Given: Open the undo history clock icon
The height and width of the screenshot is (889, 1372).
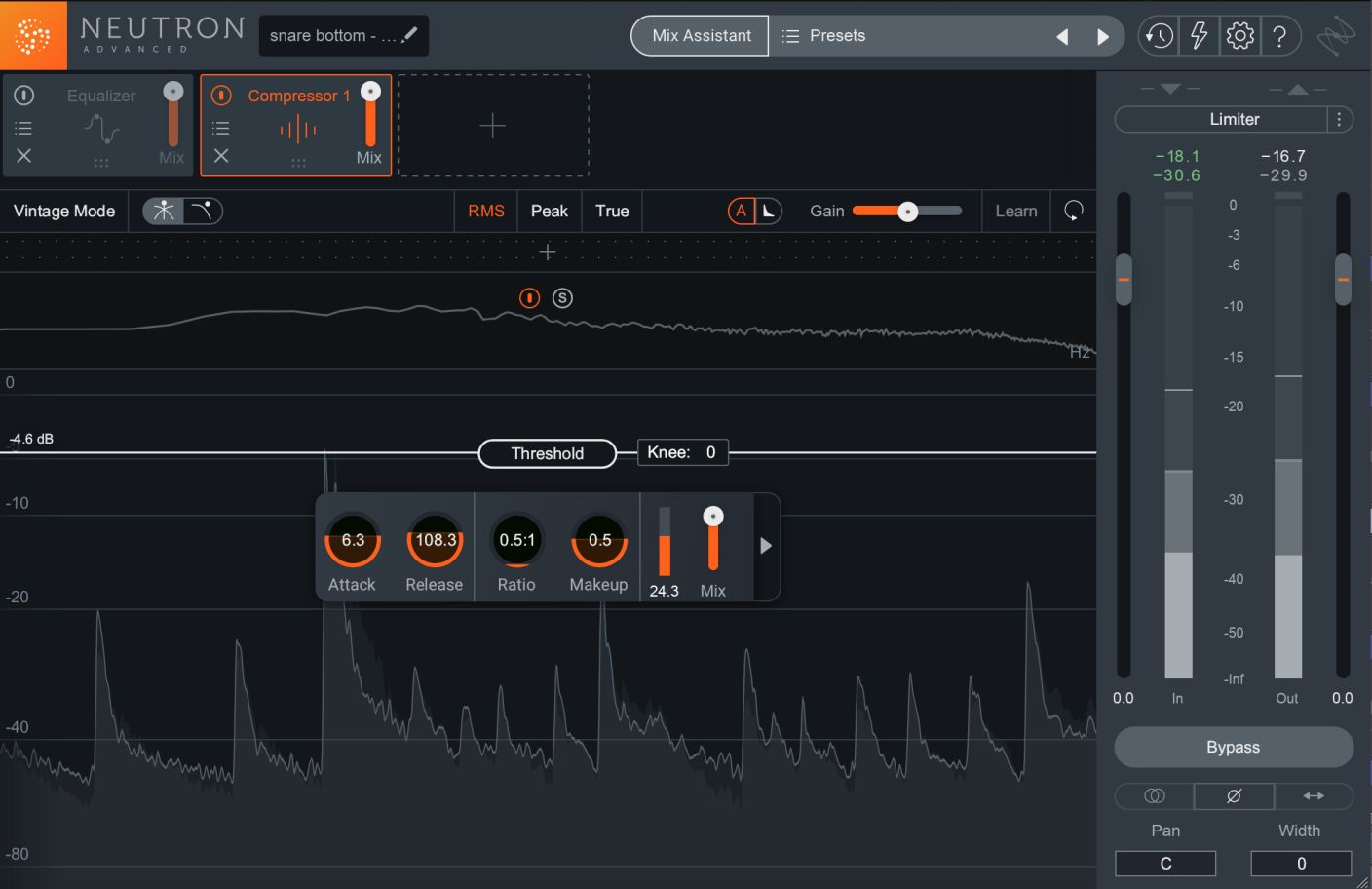Looking at the screenshot, I should click(1159, 36).
